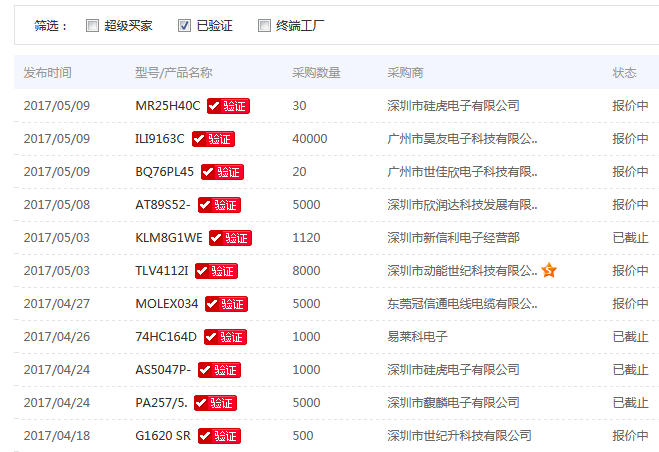Open buyer 广州市昊友电子科技有限公..
659x452 pixels.
[x=462, y=139]
